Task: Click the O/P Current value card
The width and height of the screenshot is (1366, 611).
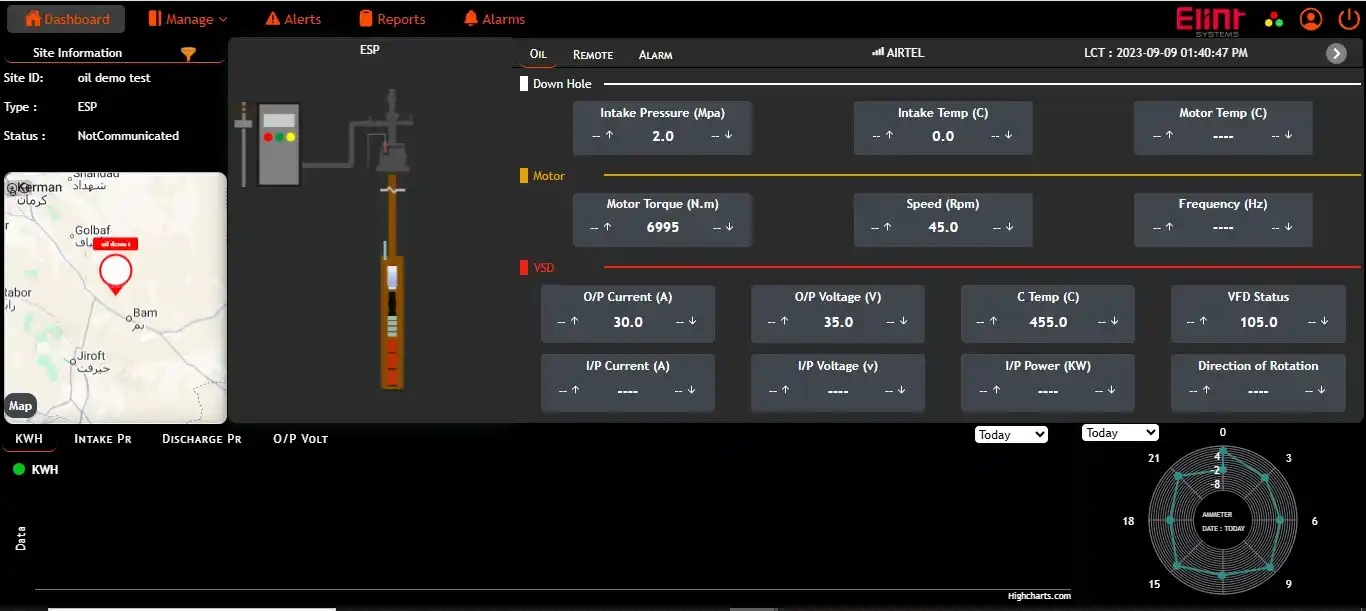Action: 627,311
